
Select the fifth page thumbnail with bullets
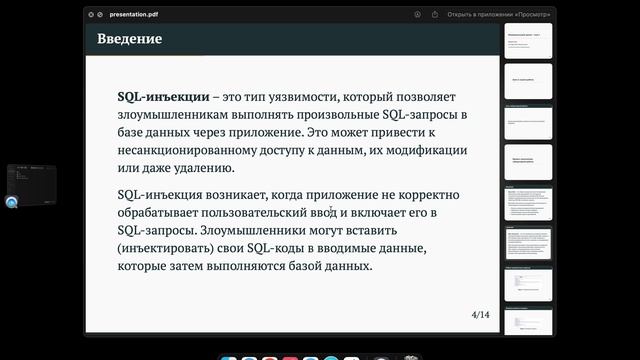tap(528, 203)
